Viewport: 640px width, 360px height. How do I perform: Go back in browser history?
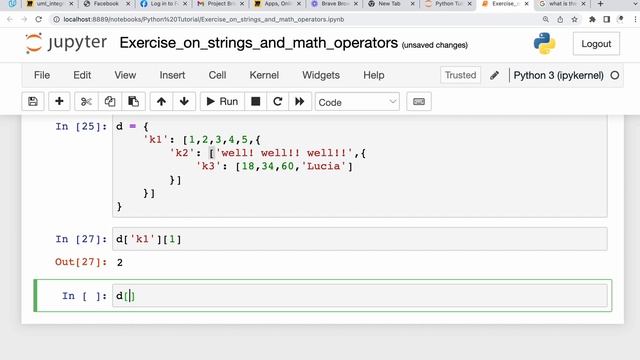(10, 19)
